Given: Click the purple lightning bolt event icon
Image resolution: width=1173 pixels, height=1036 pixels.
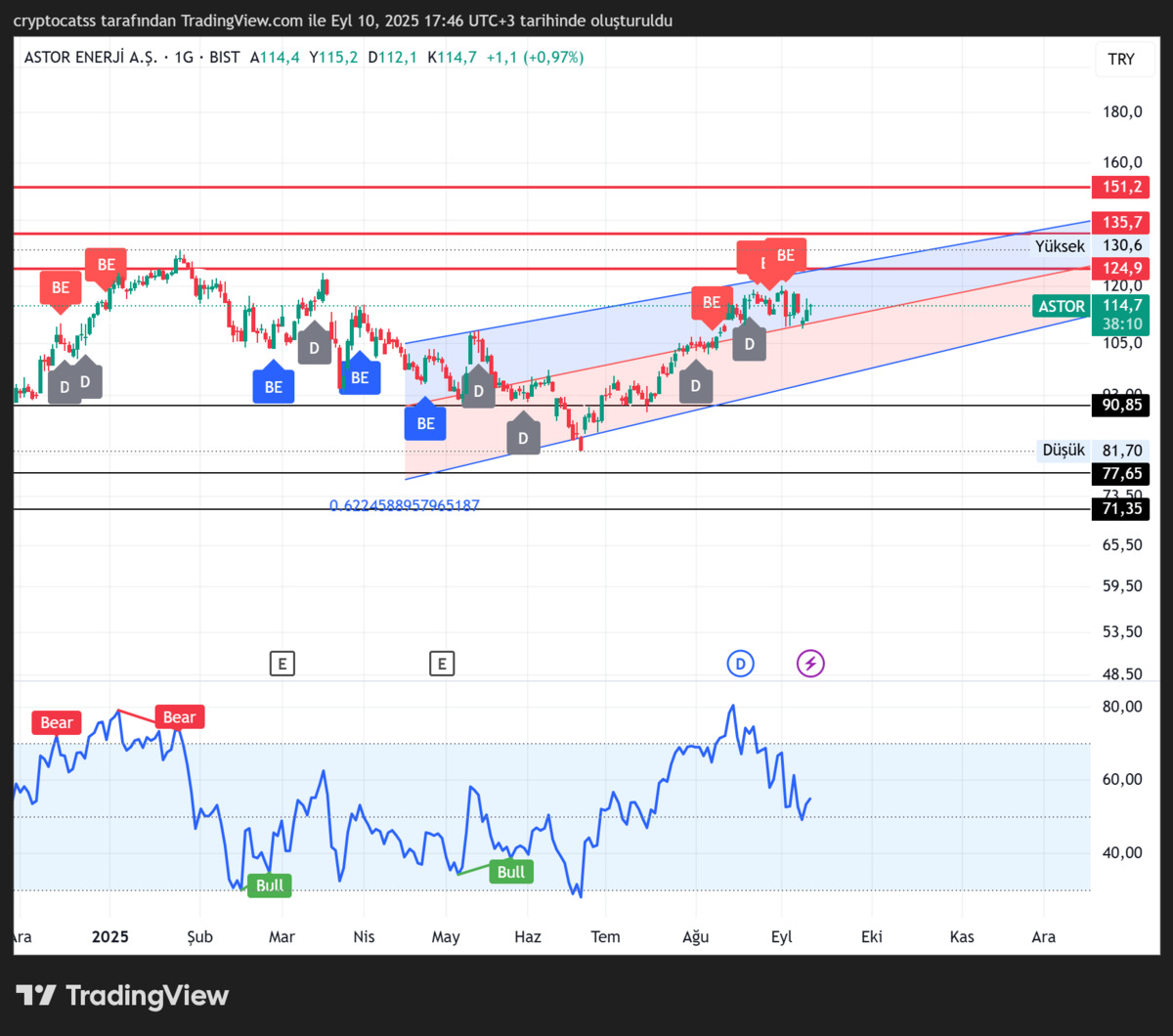Looking at the screenshot, I should coord(810,665).
